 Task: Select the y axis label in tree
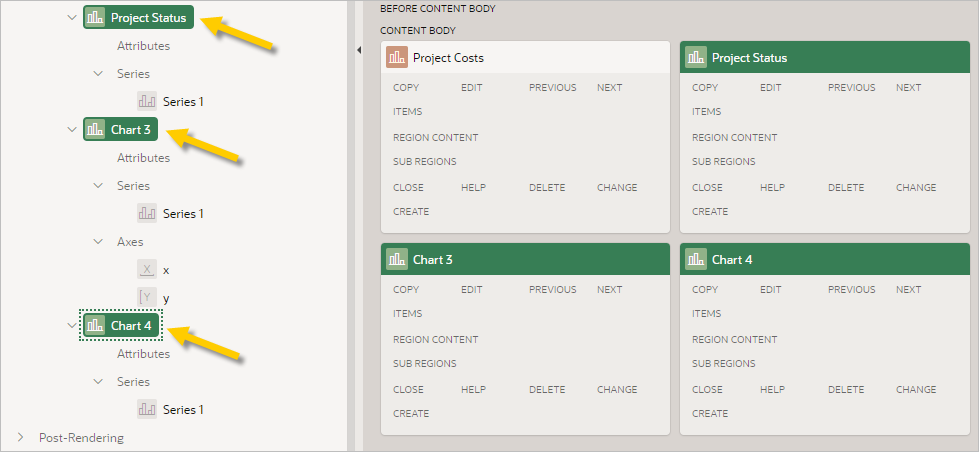click(x=166, y=298)
